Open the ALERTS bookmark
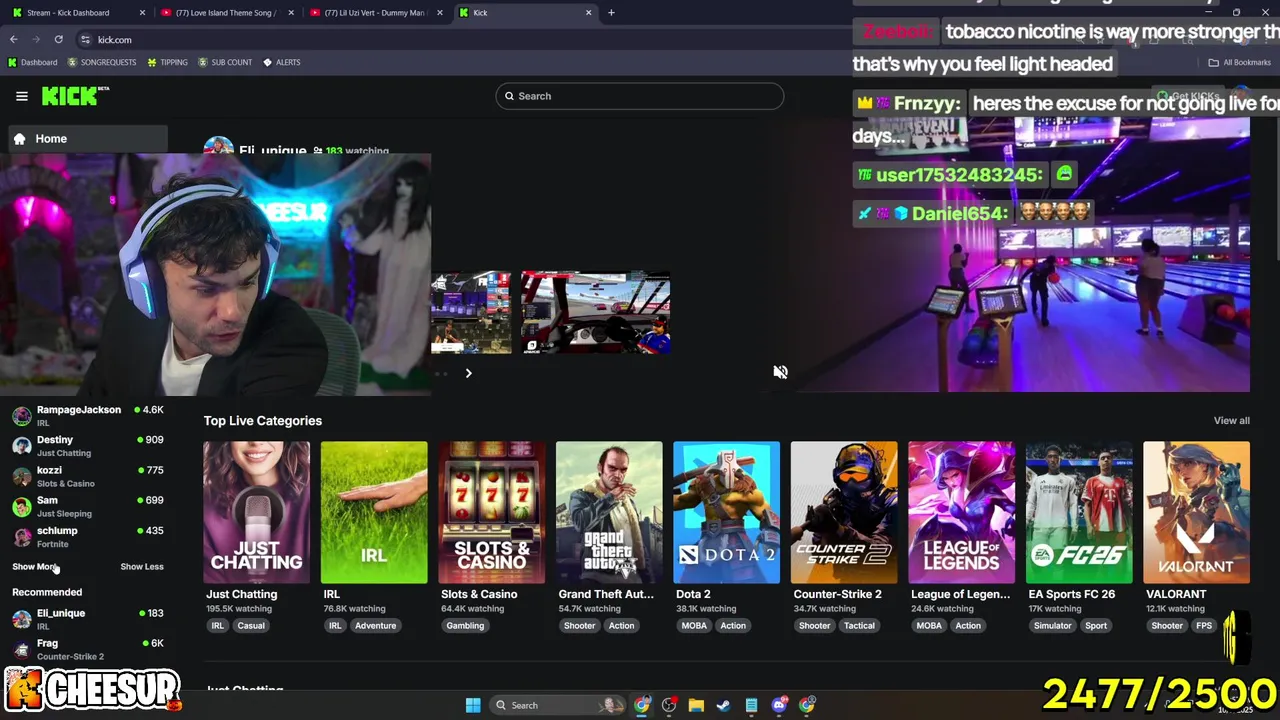The height and width of the screenshot is (720, 1280). pos(282,62)
